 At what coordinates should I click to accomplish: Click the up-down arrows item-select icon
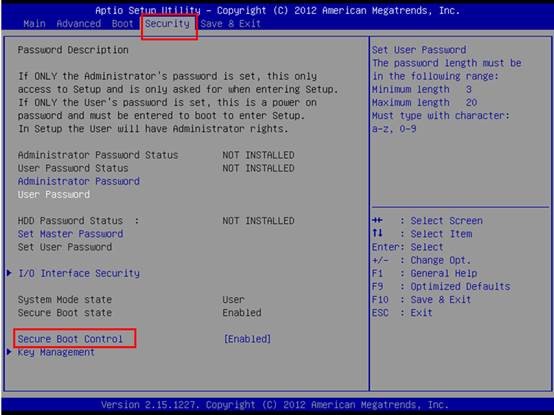coord(377,233)
